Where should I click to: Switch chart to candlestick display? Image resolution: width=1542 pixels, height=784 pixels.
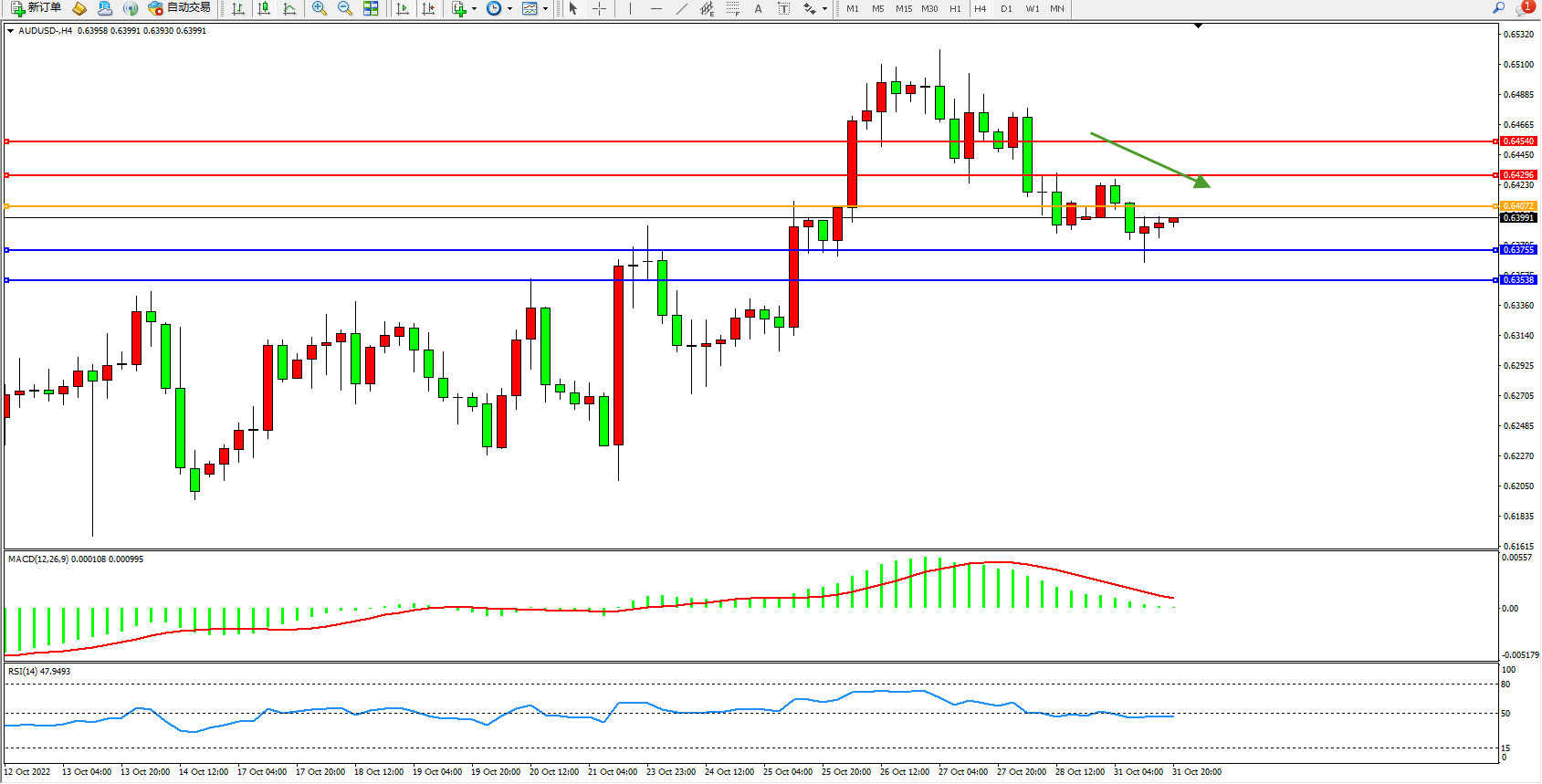(x=264, y=8)
